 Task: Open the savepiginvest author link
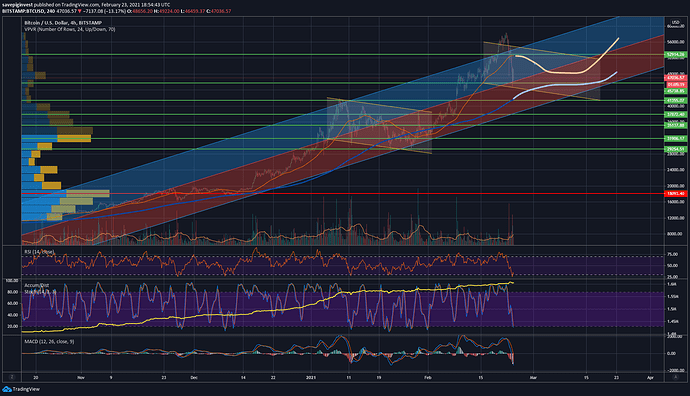(x=17, y=5)
